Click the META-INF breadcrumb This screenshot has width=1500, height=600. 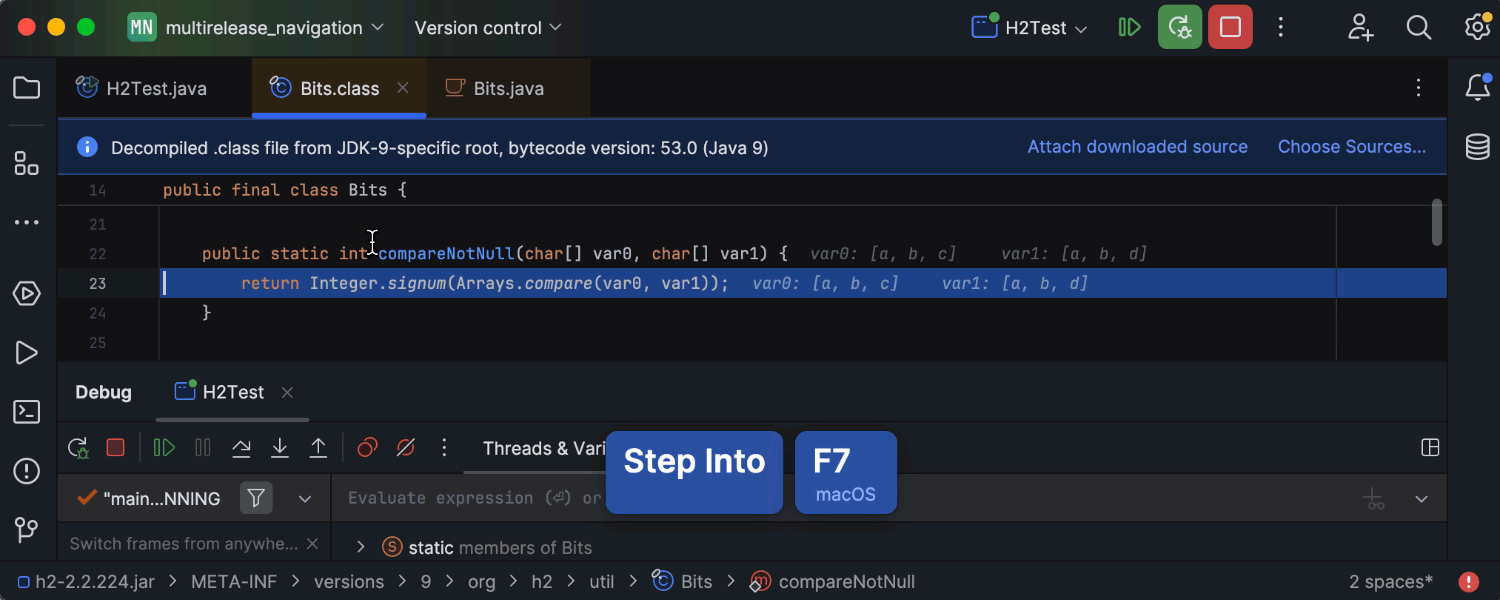[234, 582]
